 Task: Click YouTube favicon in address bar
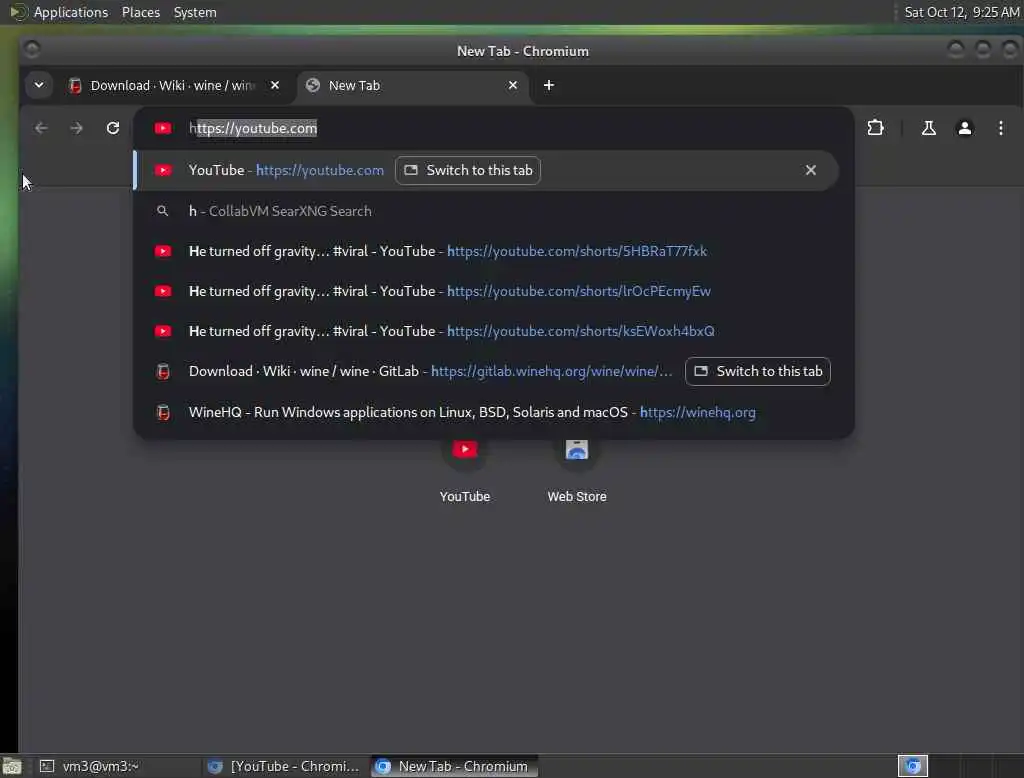pyautogui.click(x=163, y=128)
